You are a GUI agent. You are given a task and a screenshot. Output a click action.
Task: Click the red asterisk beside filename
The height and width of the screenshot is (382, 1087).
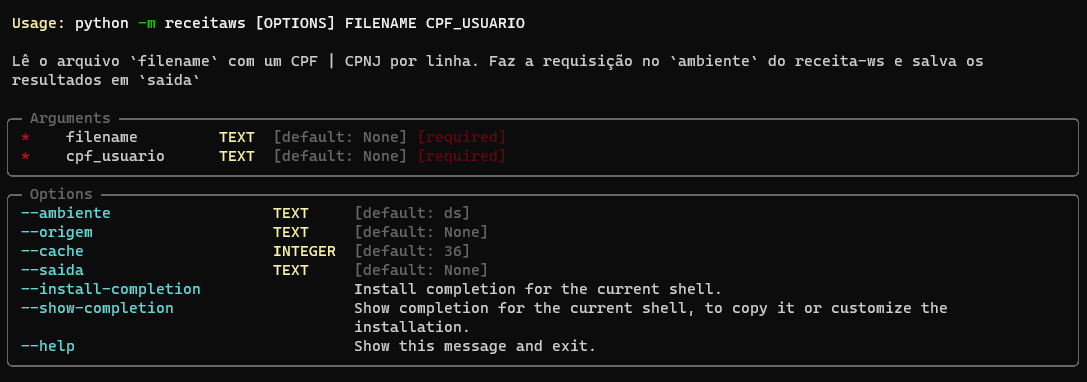tap(25, 138)
